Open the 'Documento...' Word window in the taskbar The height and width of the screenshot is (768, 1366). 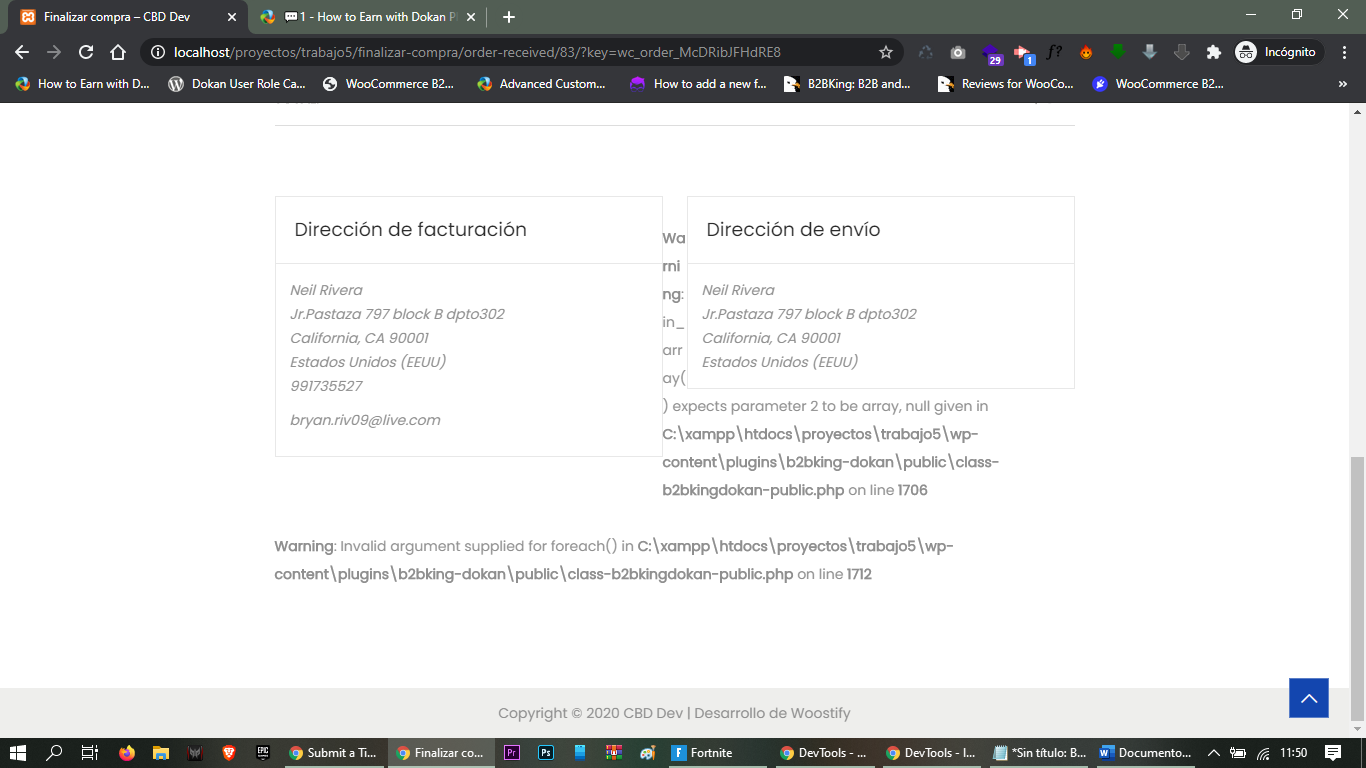(x=1145, y=753)
